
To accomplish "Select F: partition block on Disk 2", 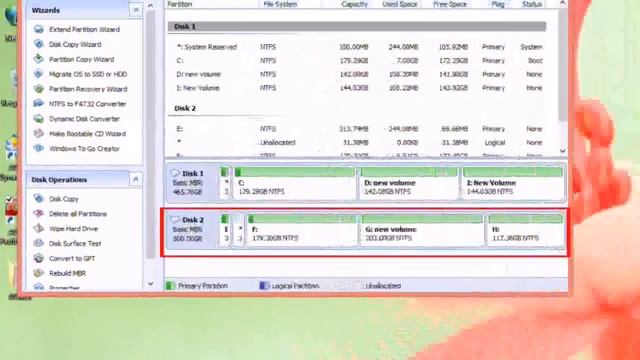I will tap(302, 230).
